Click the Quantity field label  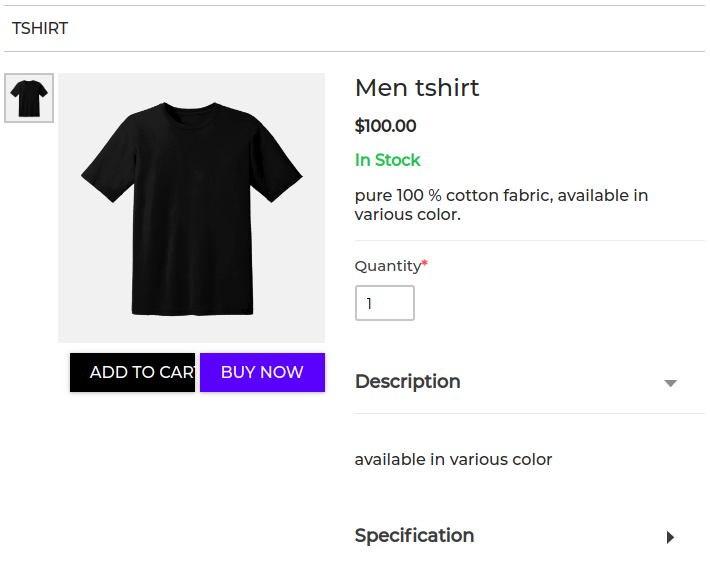tap(388, 266)
